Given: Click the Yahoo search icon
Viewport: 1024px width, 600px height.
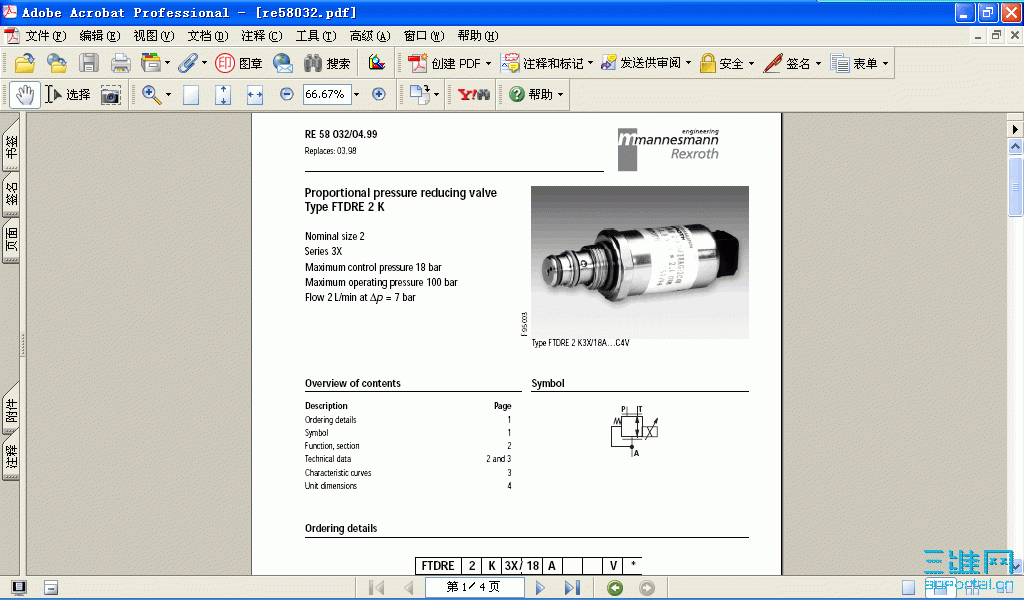Looking at the screenshot, I should [x=473, y=95].
